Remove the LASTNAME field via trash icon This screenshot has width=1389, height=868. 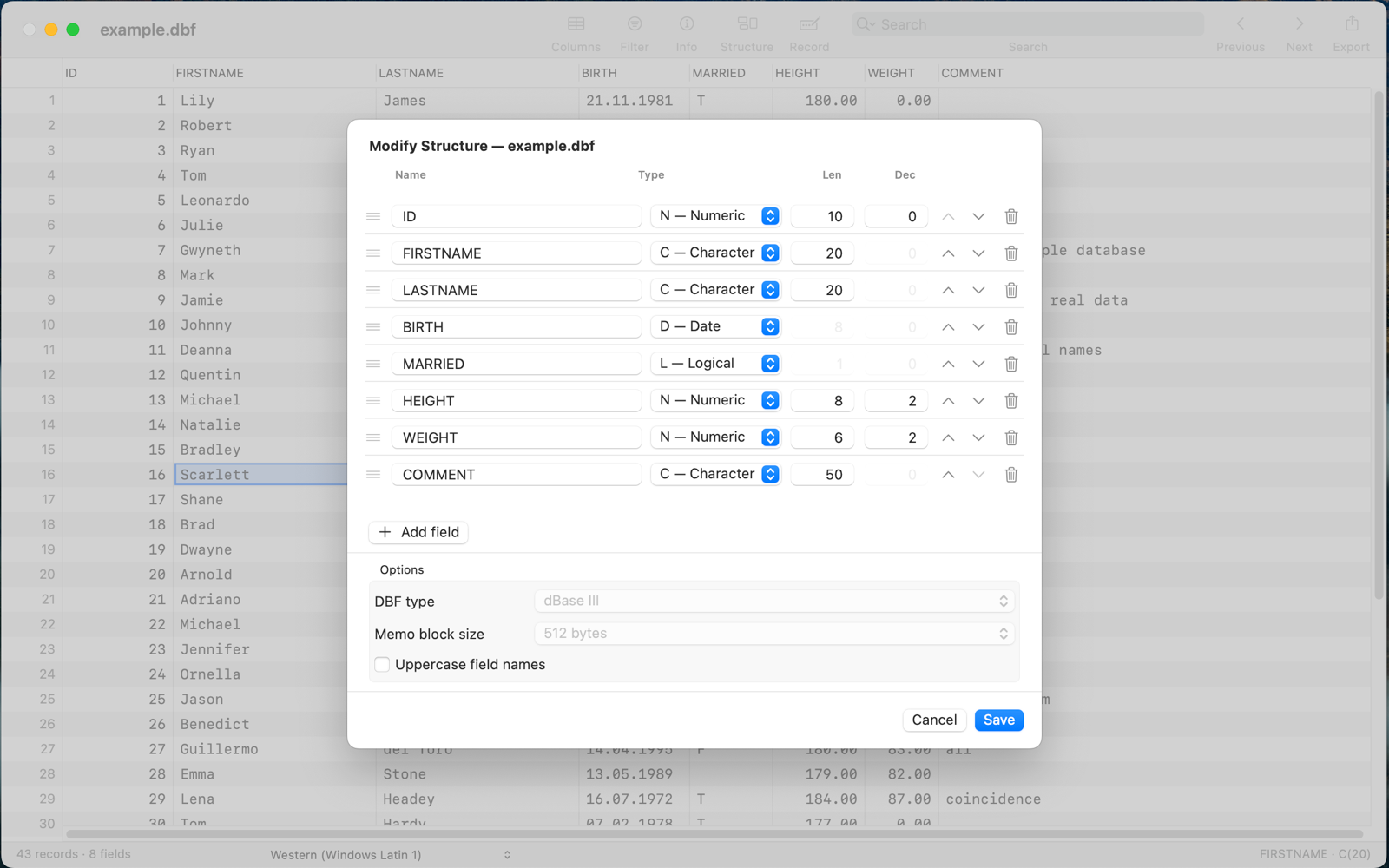coord(1011,290)
